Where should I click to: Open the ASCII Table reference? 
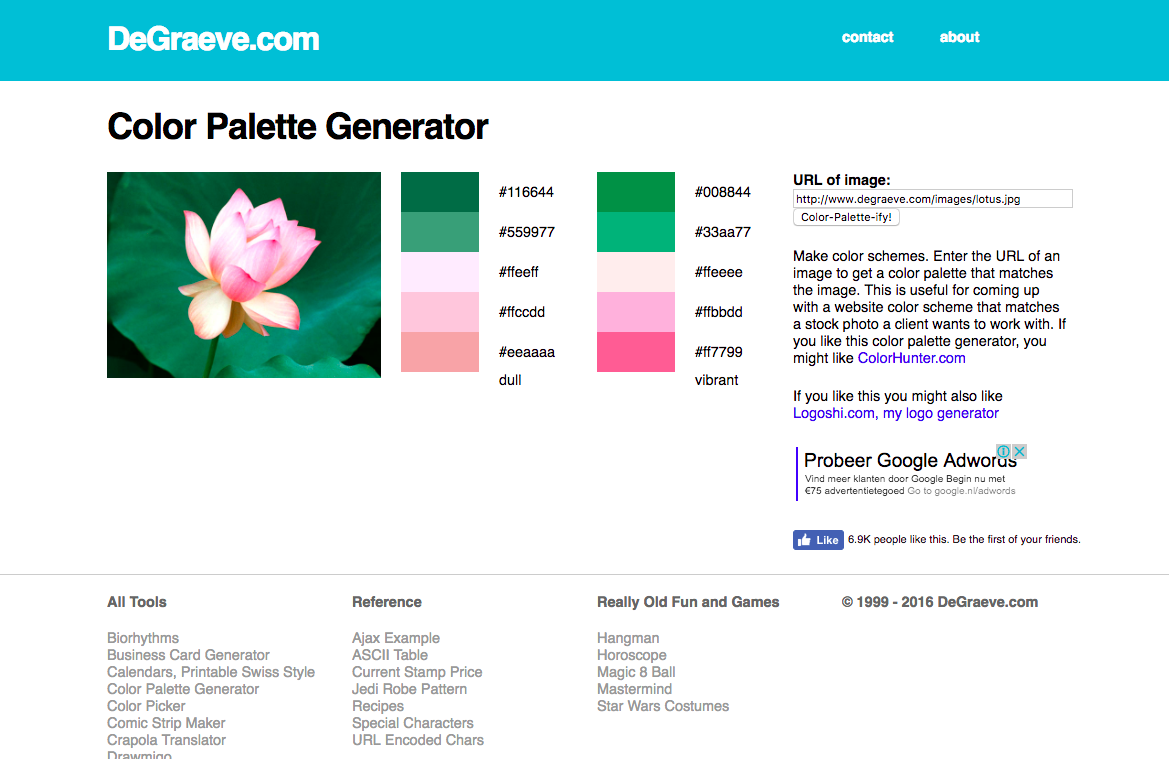pos(390,655)
